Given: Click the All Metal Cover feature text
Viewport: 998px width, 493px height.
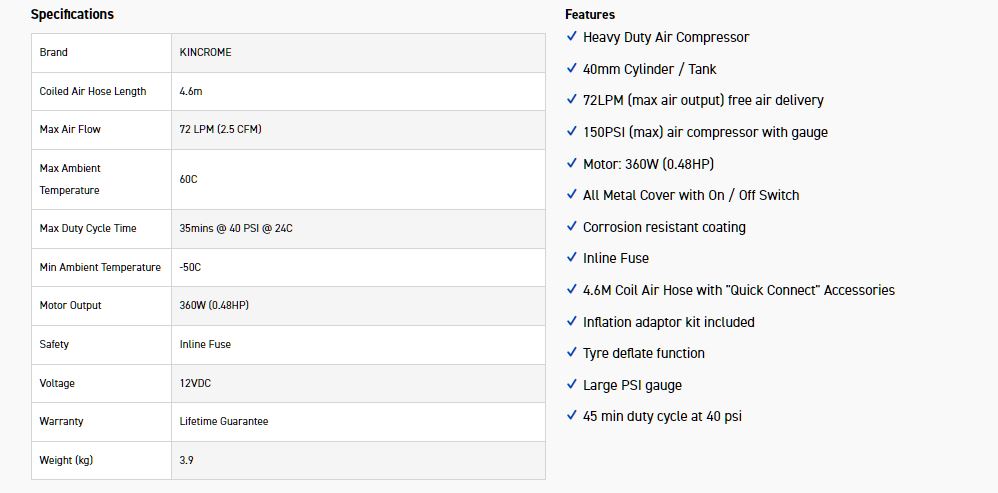Looking at the screenshot, I should click(x=691, y=195).
